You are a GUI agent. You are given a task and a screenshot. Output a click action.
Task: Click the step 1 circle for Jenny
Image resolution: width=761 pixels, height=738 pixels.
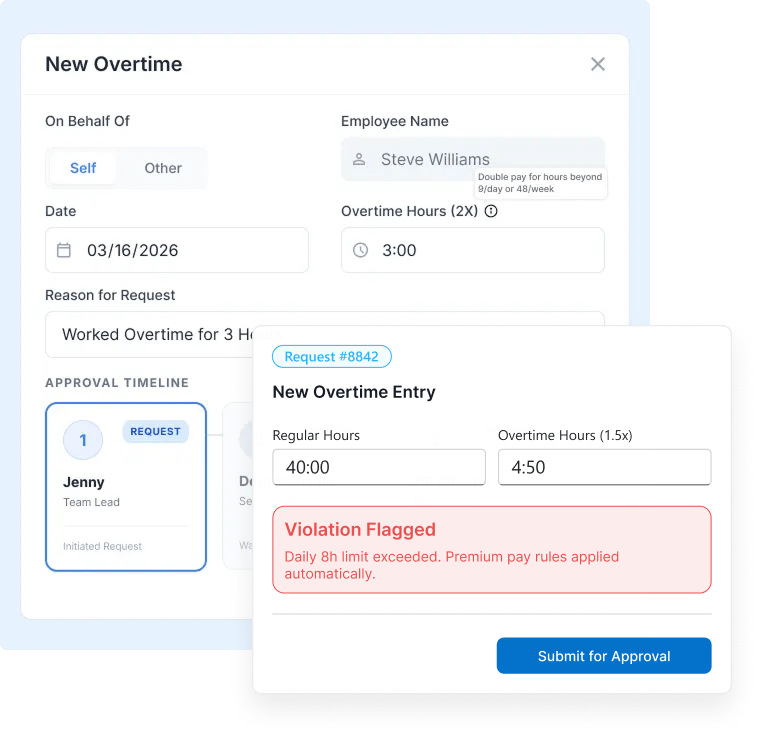(83, 440)
